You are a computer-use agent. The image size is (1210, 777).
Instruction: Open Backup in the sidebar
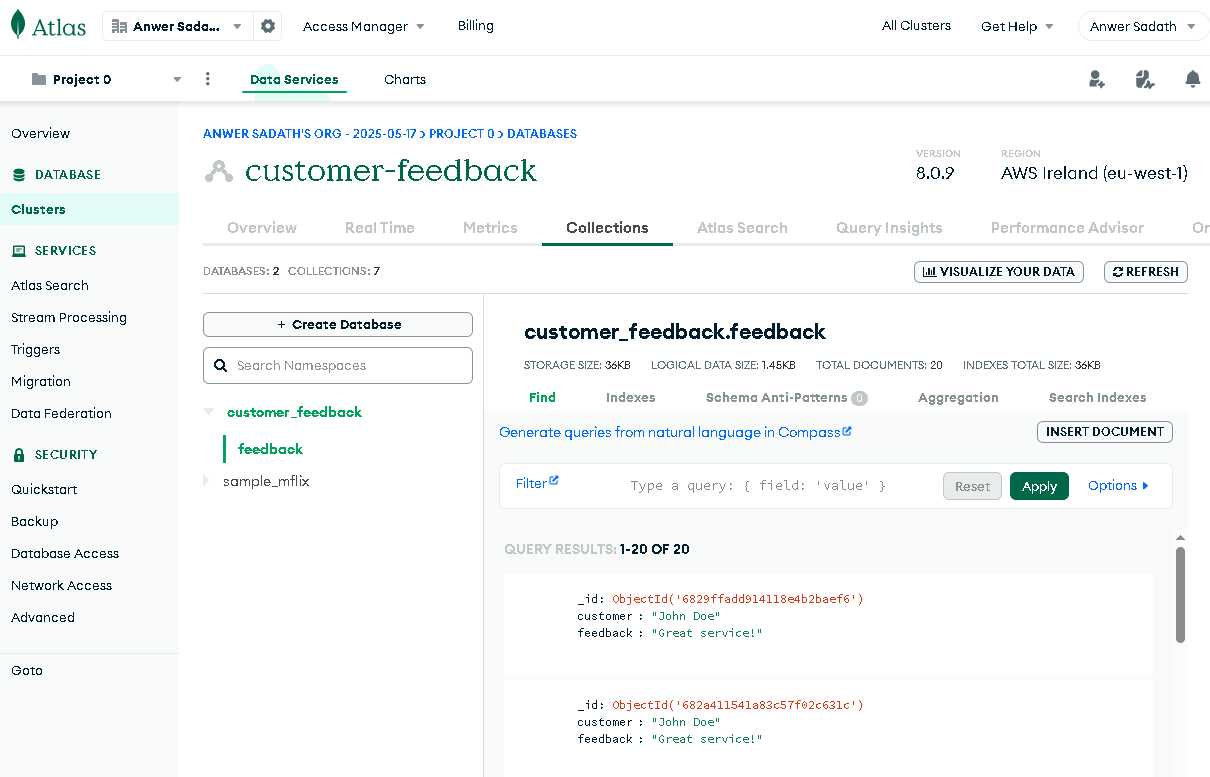pyautogui.click(x=35, y=522)
